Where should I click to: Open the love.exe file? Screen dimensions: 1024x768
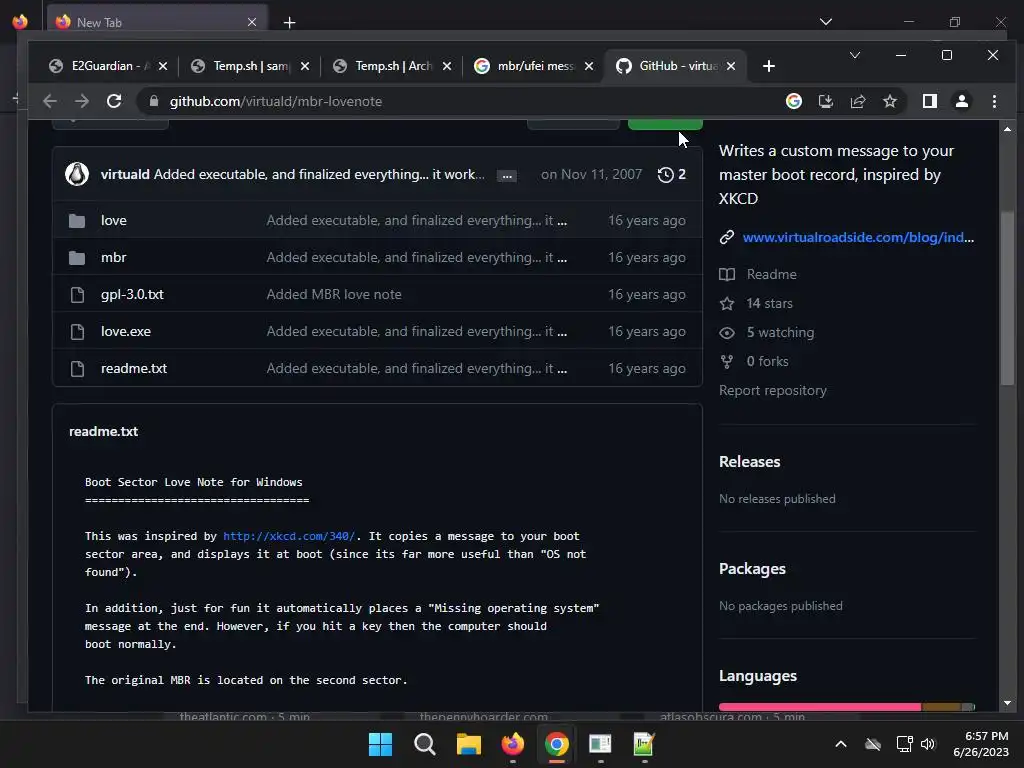[125, 332]
